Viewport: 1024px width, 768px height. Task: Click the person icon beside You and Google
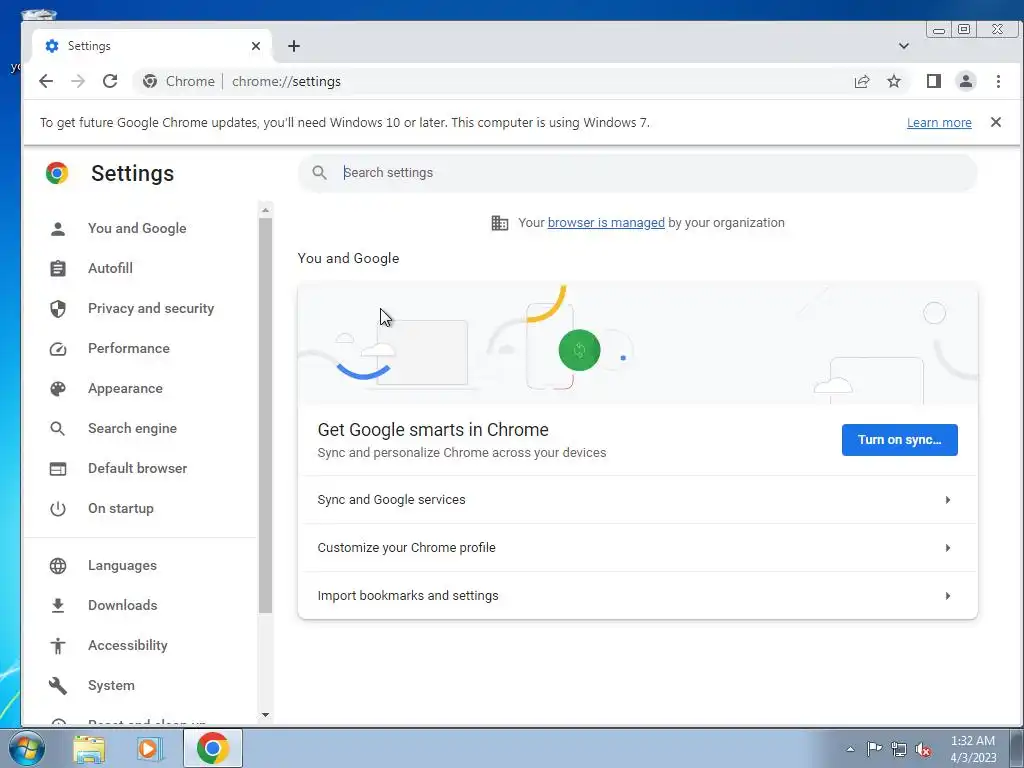[57, 229]
